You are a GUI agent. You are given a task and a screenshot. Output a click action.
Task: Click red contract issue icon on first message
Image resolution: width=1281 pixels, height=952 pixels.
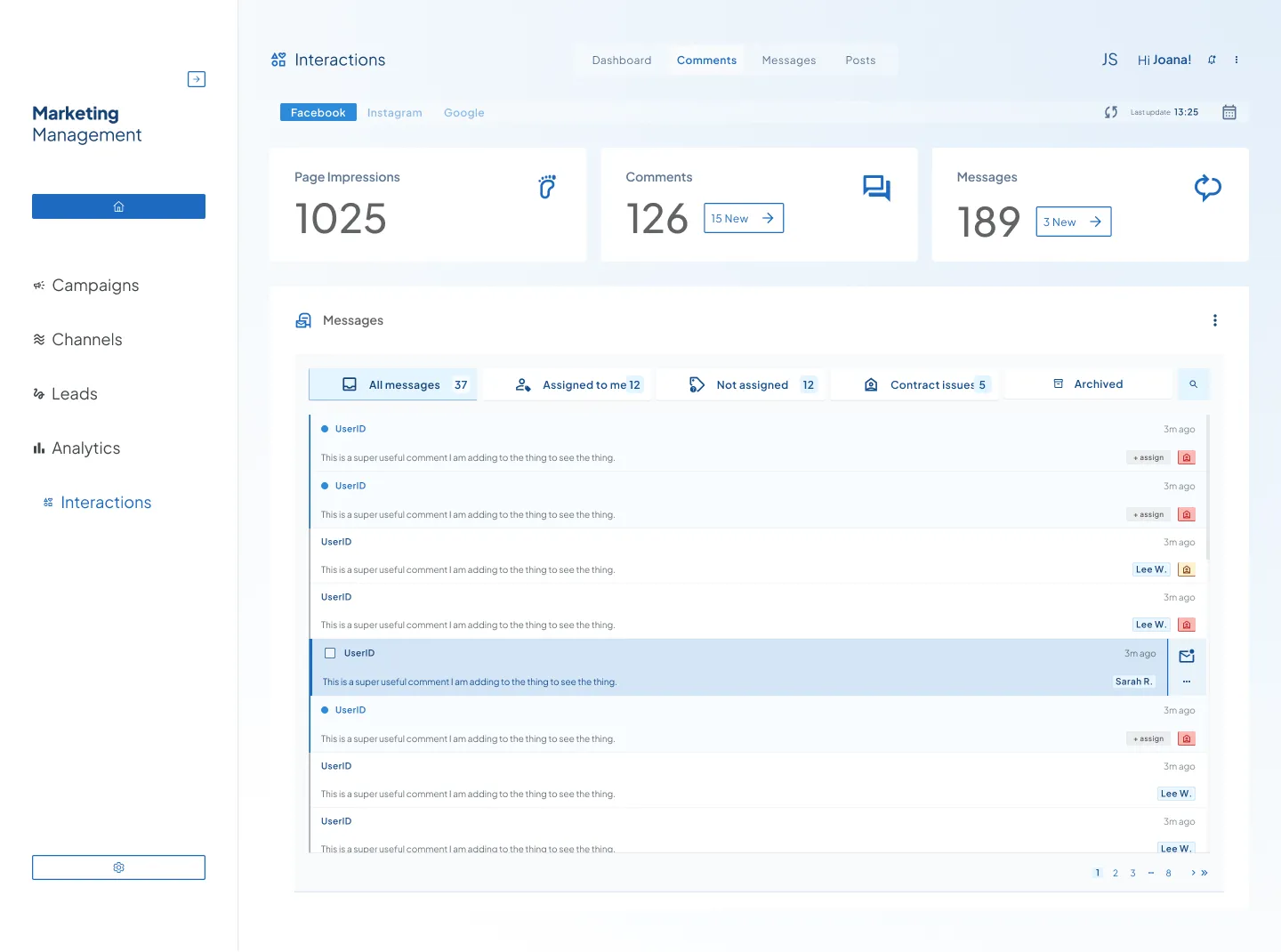pyautogui.click(x=1187, y=457)
